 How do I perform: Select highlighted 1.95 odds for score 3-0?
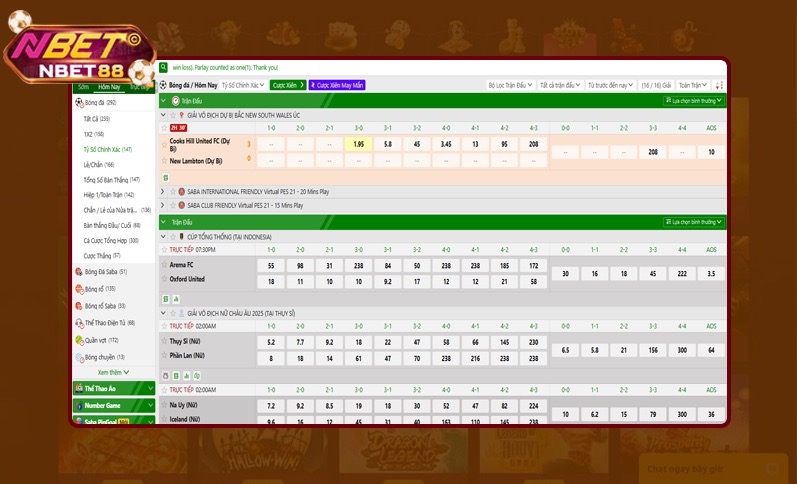click(359, 144)
